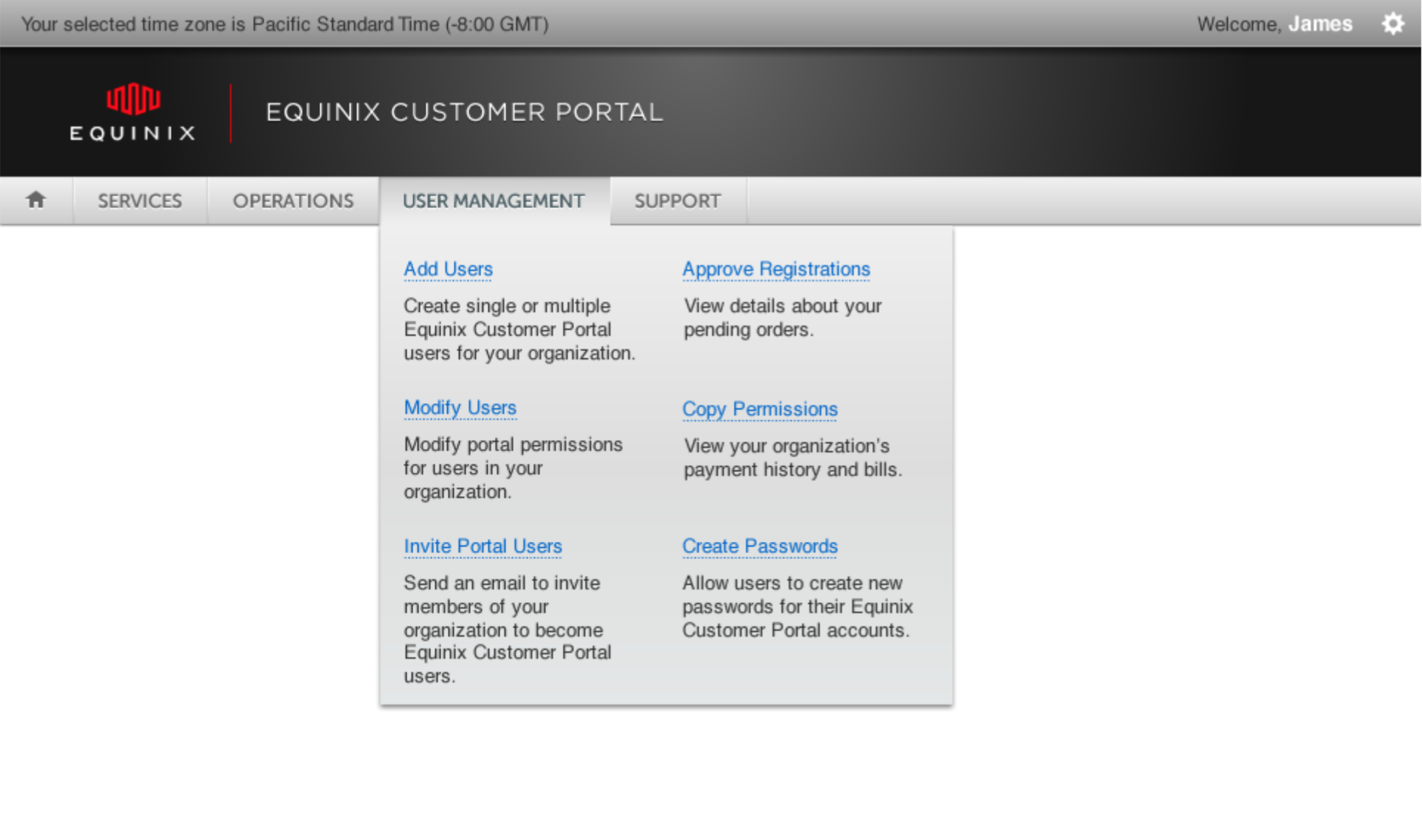Click the Equinix Customer Portal title

click(x=464, y=112)
